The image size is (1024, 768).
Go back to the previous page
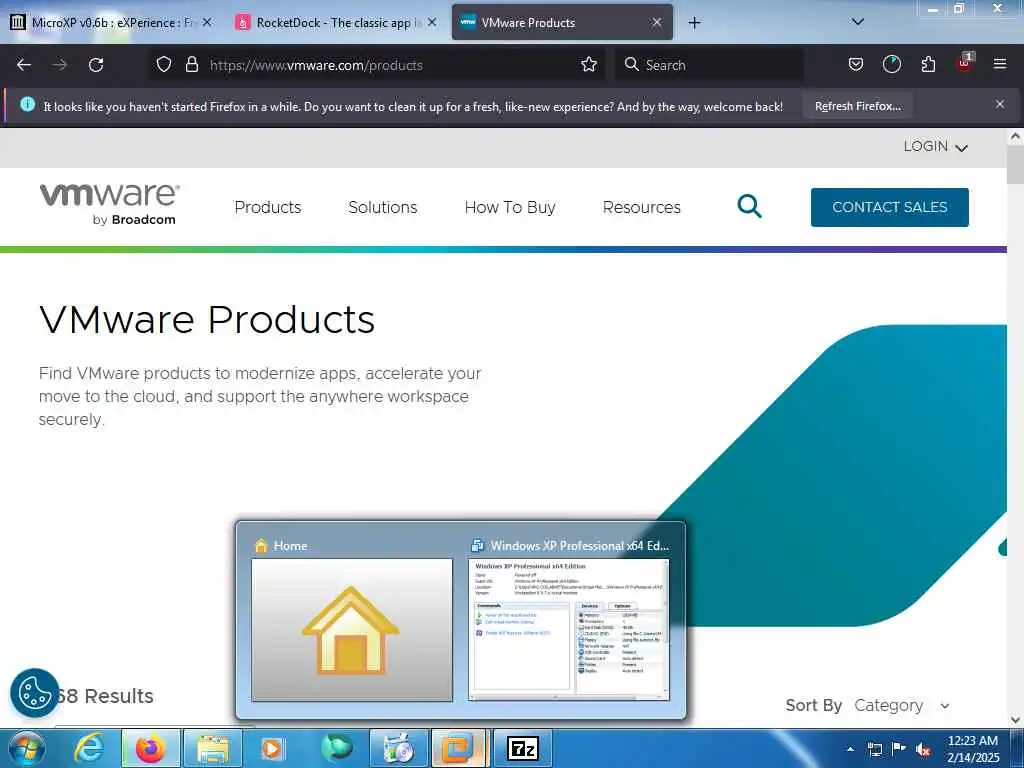(24, 65)
